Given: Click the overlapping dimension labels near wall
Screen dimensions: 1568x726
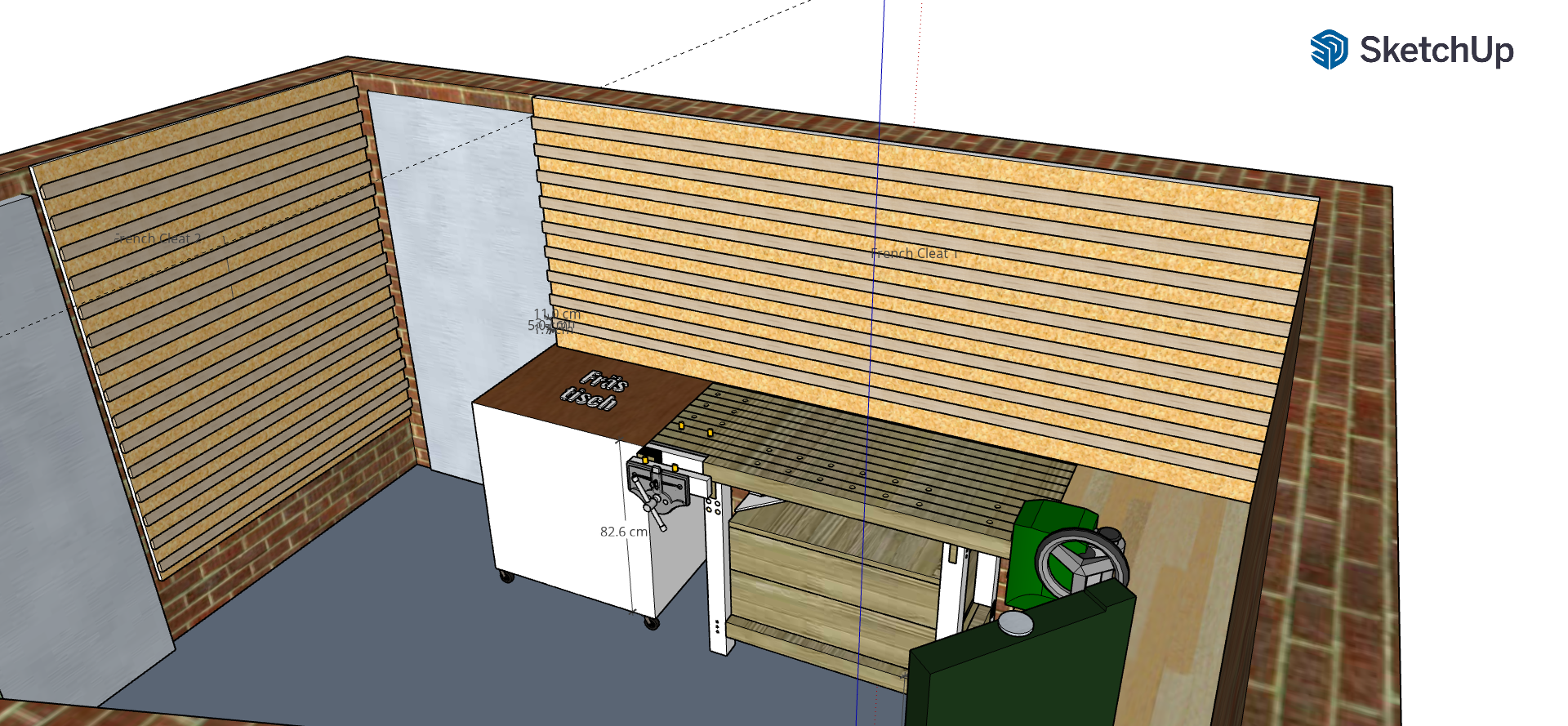Looking at the screenshot, I should 554,322.
